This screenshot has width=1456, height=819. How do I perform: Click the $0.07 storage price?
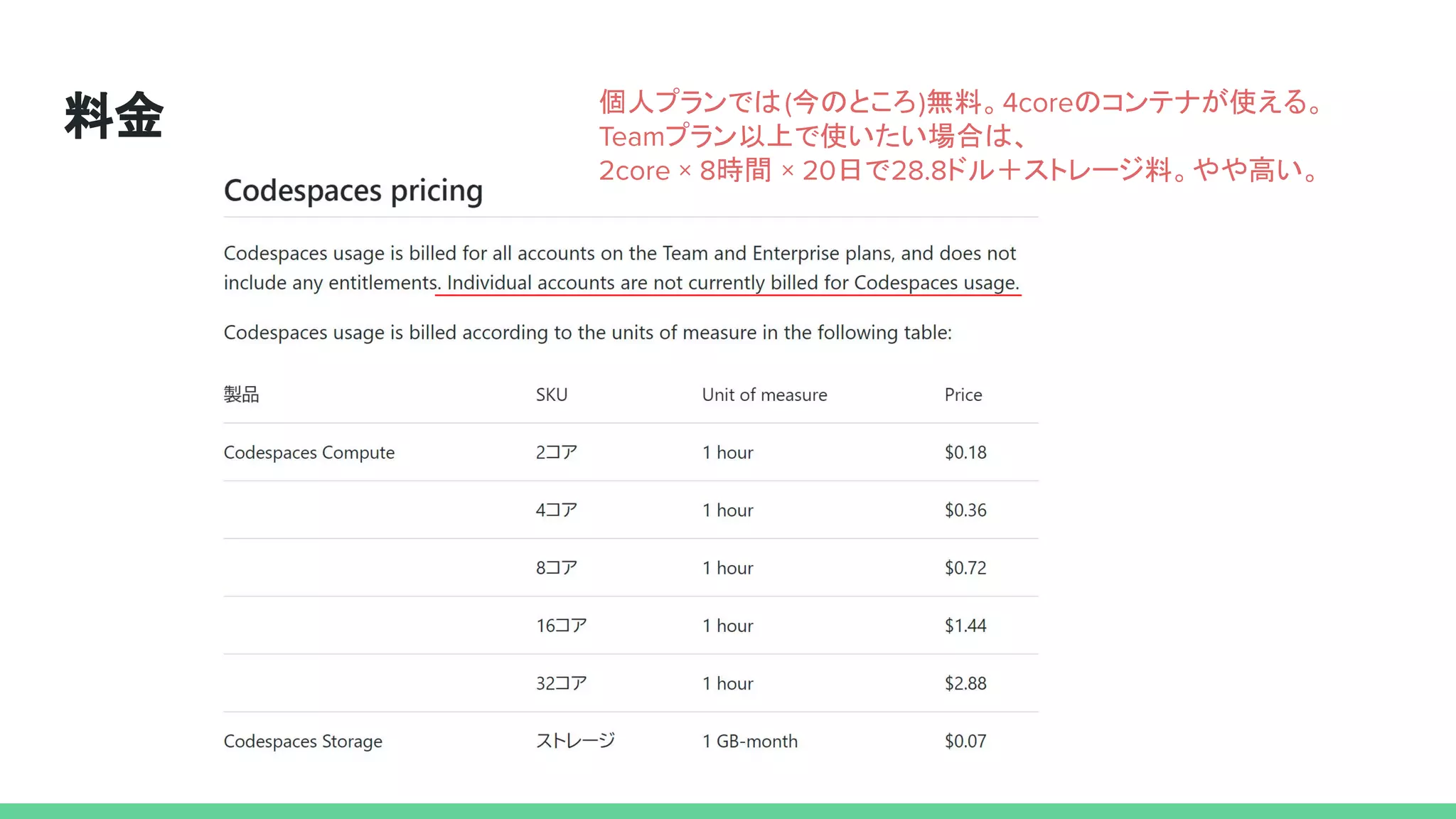click(x=965, y=741)
